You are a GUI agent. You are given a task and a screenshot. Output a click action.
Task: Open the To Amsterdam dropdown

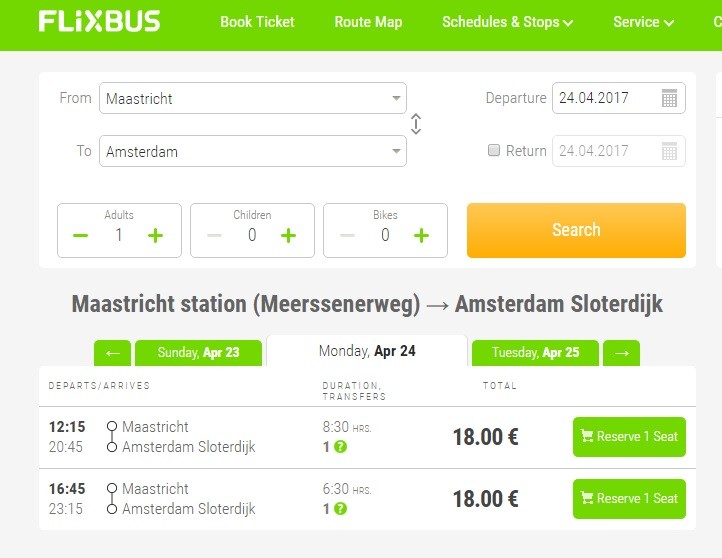pyautogui.click(x=252, y=151)
